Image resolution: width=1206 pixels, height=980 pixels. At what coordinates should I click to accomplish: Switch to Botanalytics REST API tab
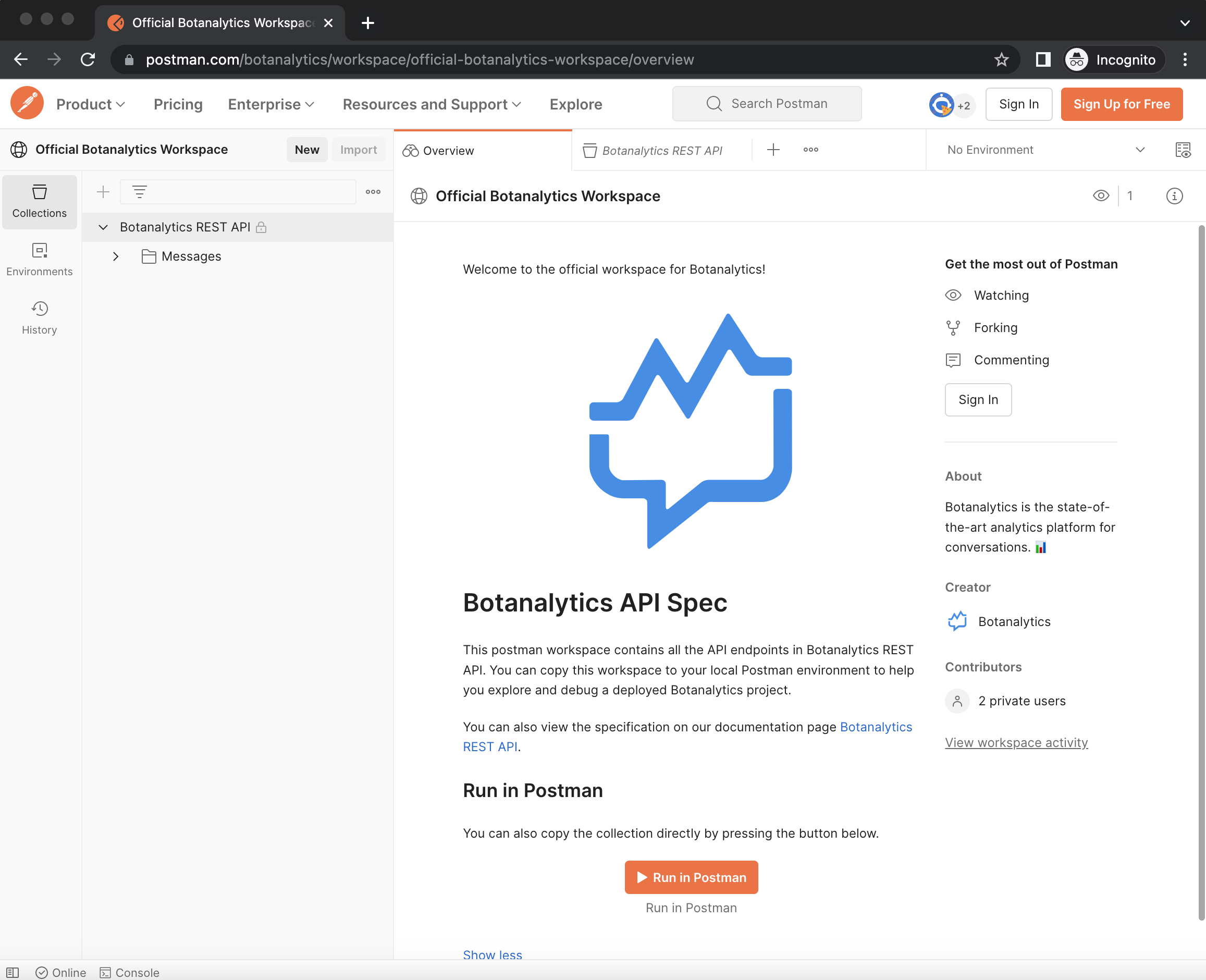(661, 150)
